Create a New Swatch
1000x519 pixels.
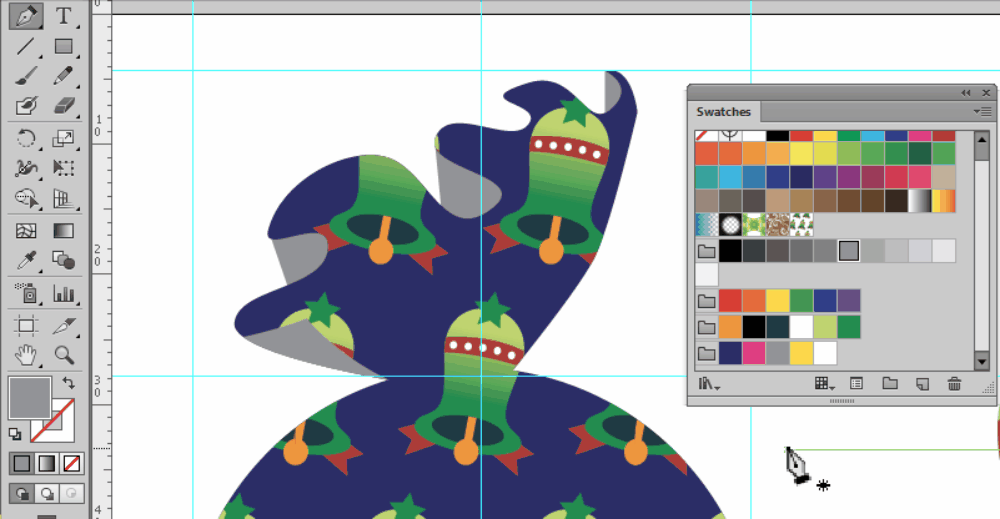(922, 384)
